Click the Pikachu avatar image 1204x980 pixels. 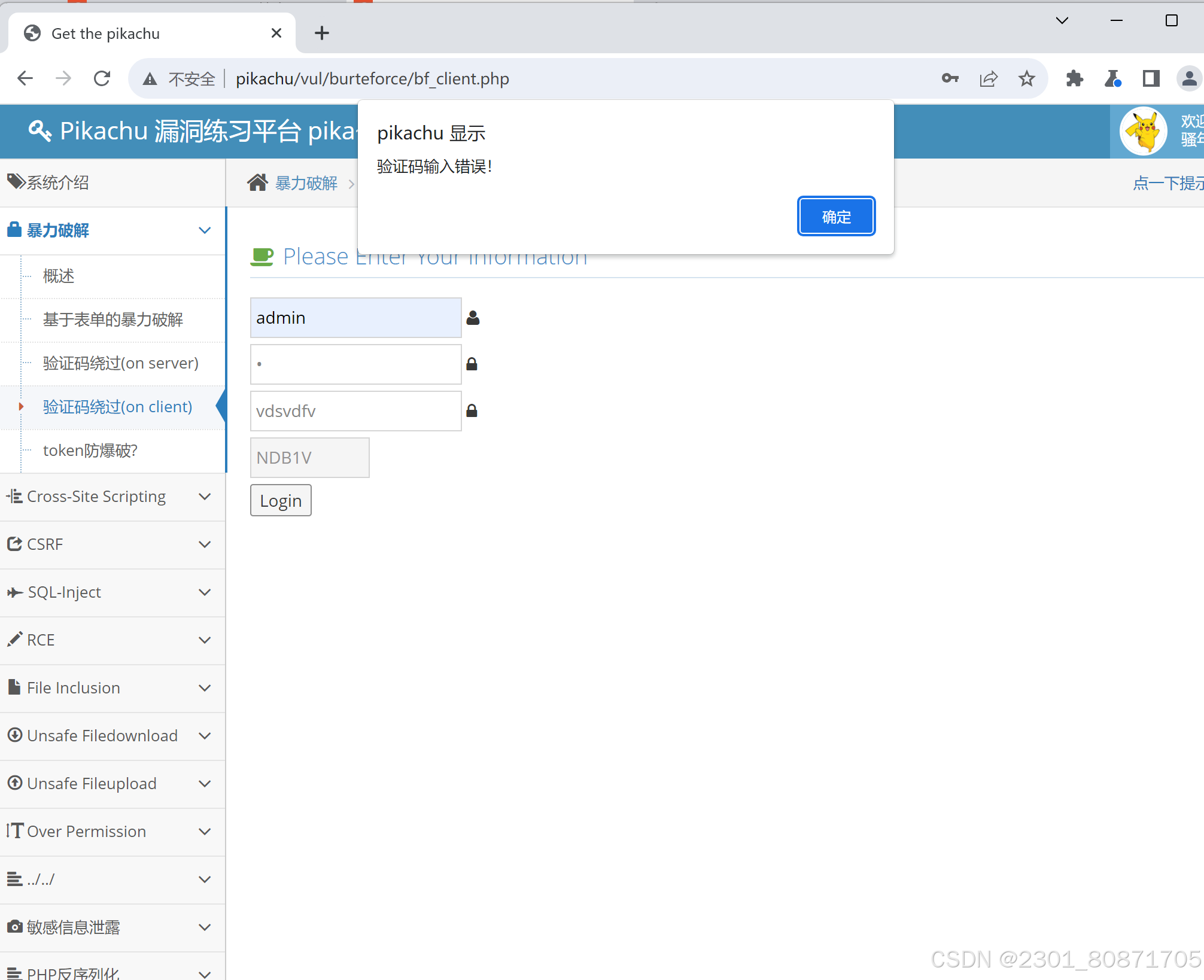tap(1144, 131)
